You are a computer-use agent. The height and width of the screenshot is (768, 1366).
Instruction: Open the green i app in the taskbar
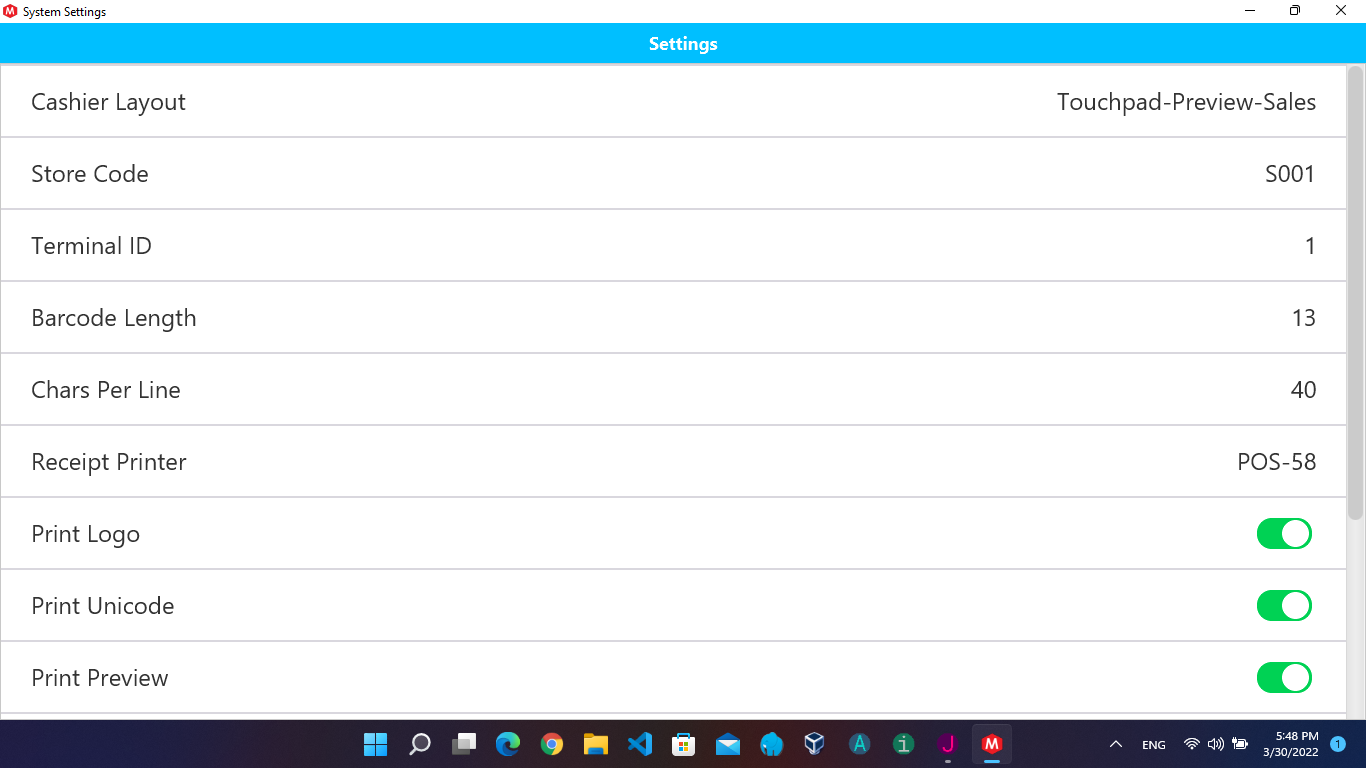click(x=903, y=744)
